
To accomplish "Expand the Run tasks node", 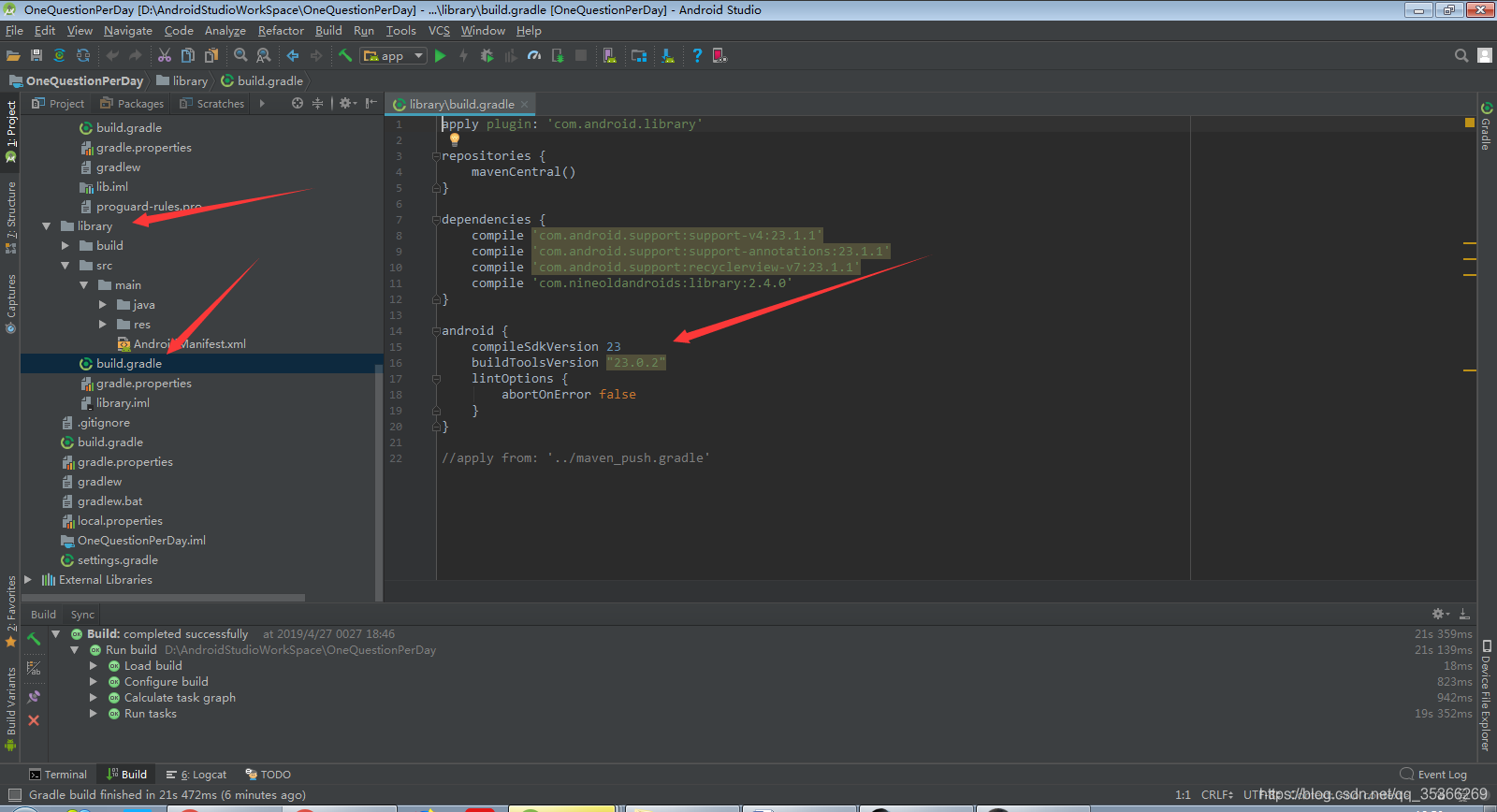I will (93, 714).
